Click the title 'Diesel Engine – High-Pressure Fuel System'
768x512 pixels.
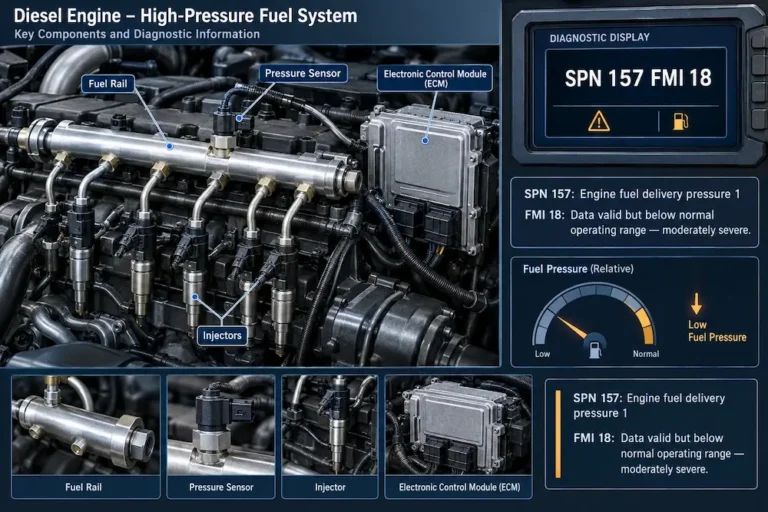185,16
